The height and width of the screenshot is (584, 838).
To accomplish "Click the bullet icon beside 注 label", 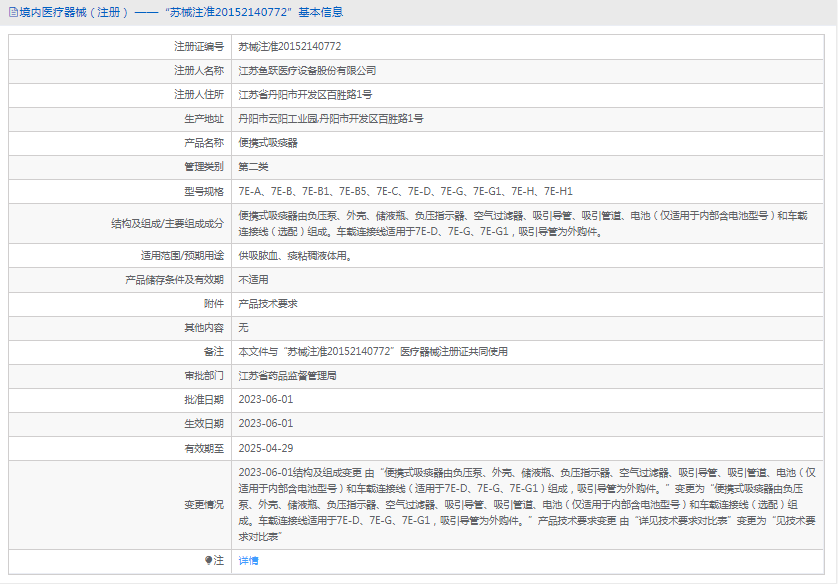I will click(x=208, y=560).
